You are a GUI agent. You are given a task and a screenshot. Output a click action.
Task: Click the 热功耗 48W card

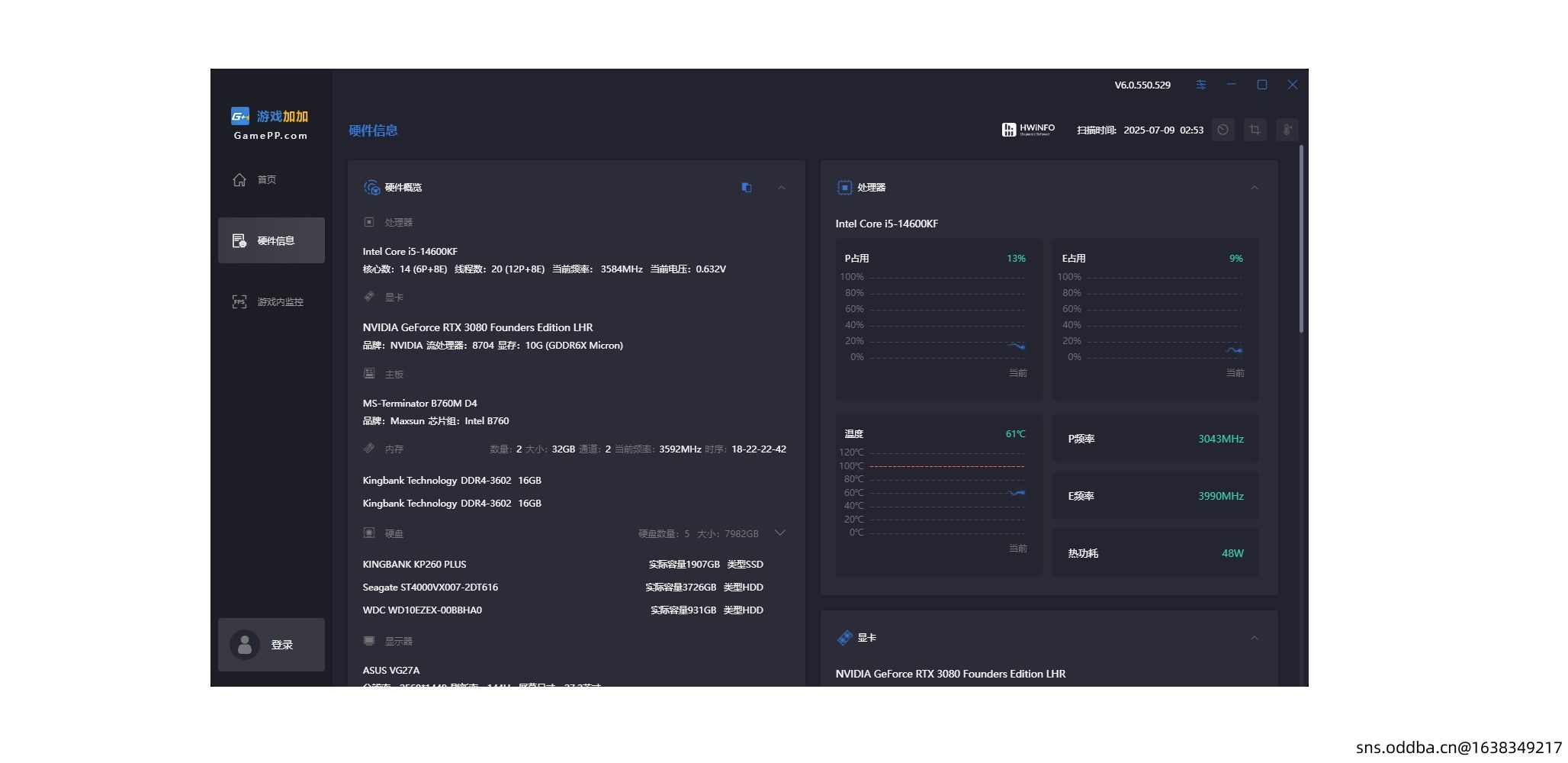coord(1156,553)
